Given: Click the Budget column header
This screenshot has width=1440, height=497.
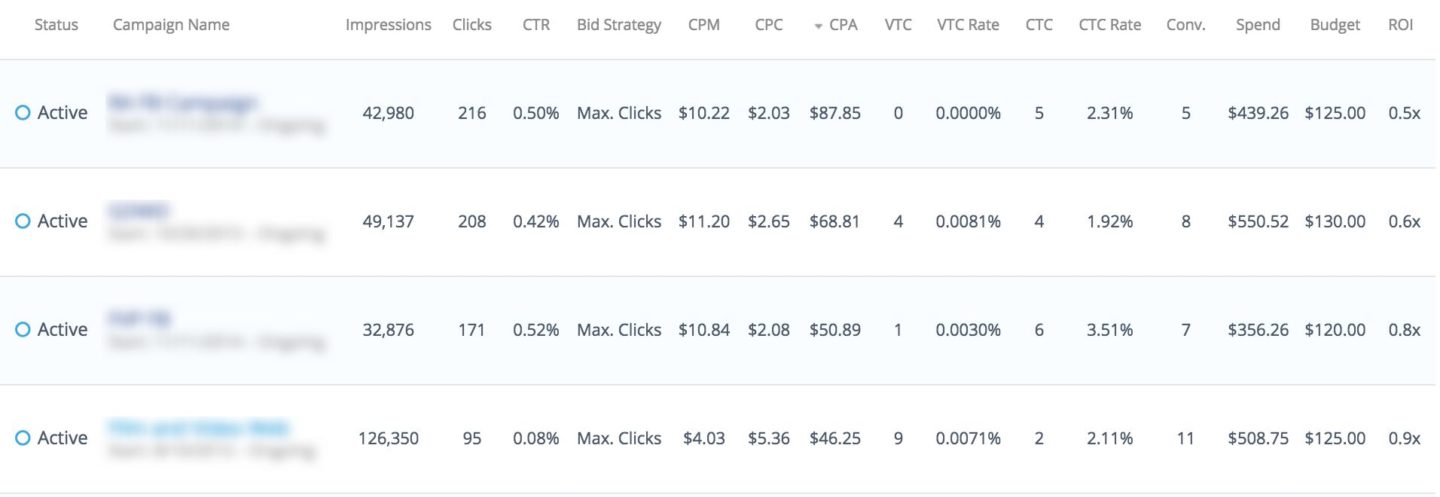Looking at the screenshot, I should tap(1335, 25).
